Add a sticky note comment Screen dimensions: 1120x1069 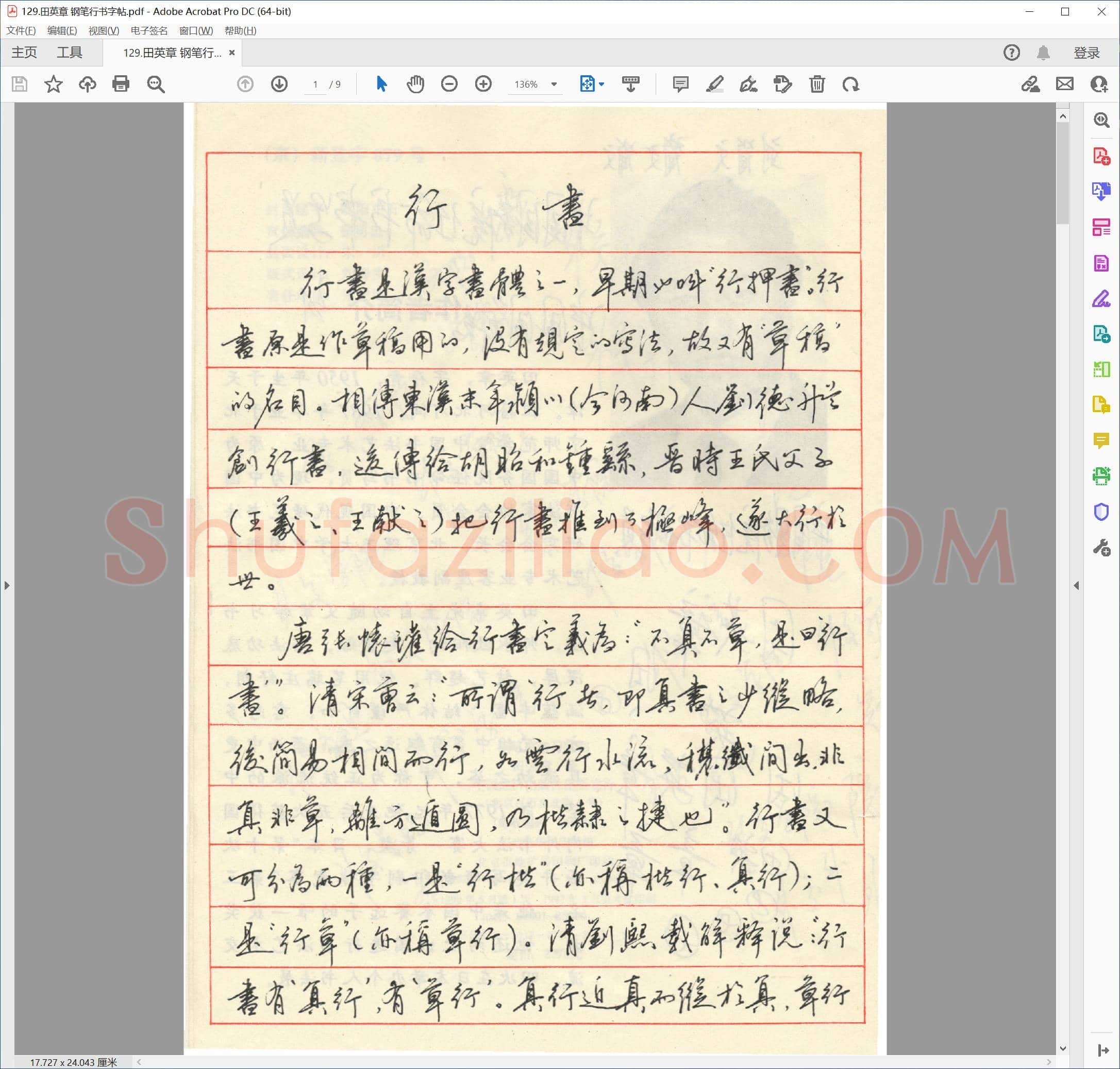coord(680,84)
